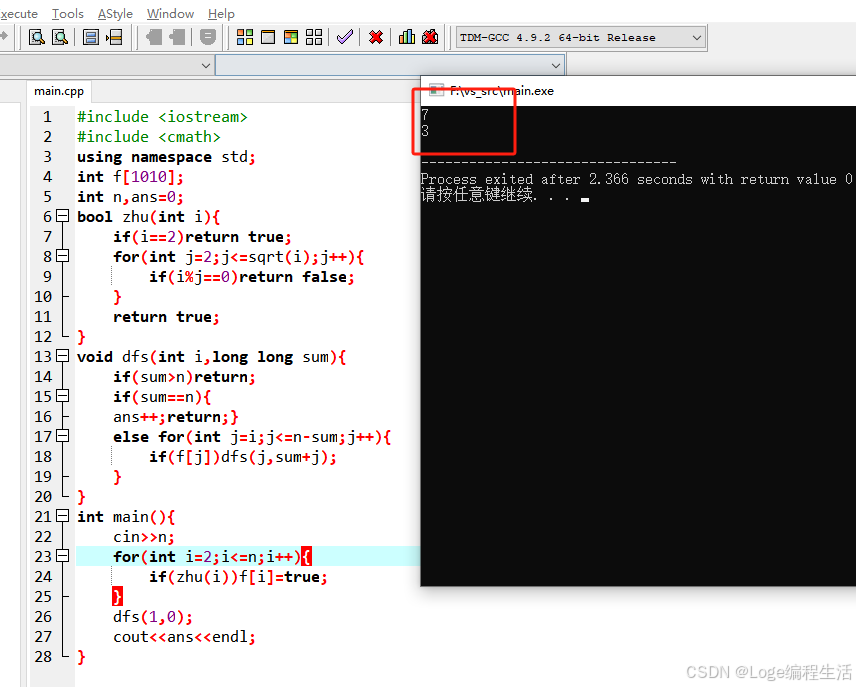This screenshot has height=687, width=856.
Task: Click gutter line number 1
Action: [47, 117]
